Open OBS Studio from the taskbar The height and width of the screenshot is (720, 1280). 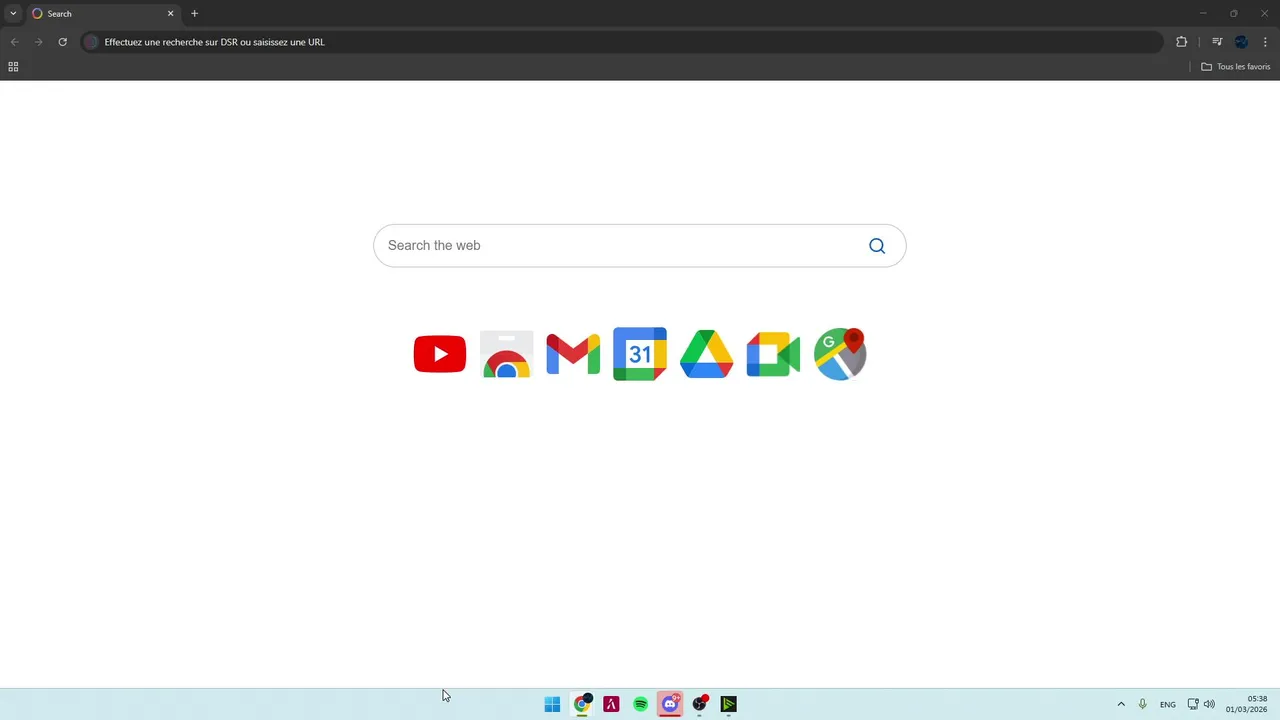(700, 704)
